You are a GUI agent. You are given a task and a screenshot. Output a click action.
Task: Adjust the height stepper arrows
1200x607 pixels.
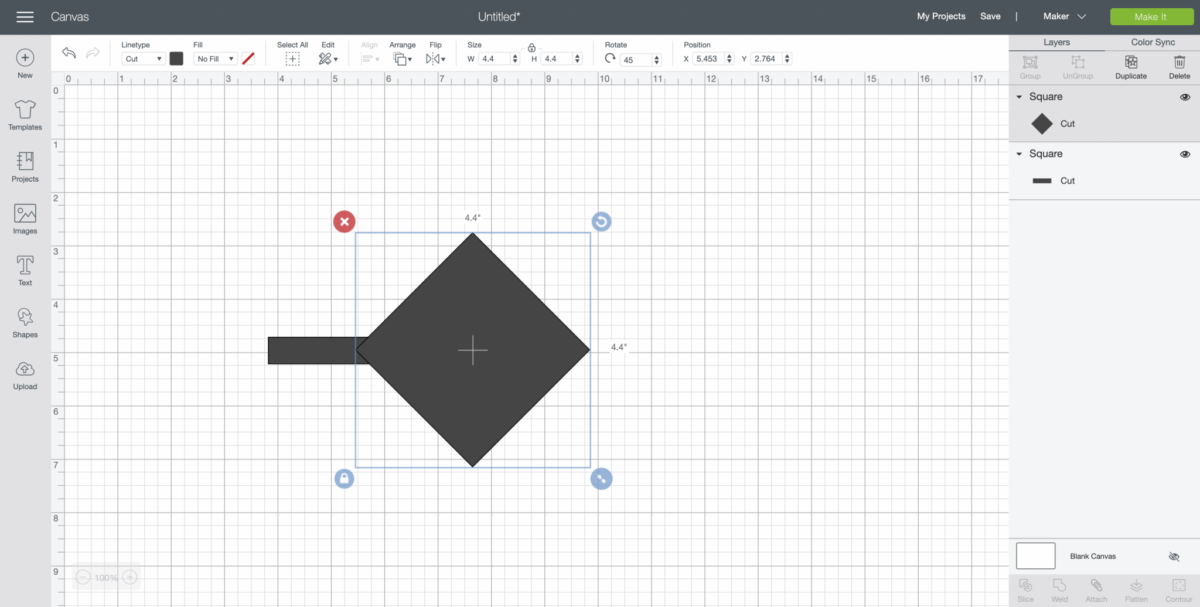pyautogui.click(x=576, y=59)
